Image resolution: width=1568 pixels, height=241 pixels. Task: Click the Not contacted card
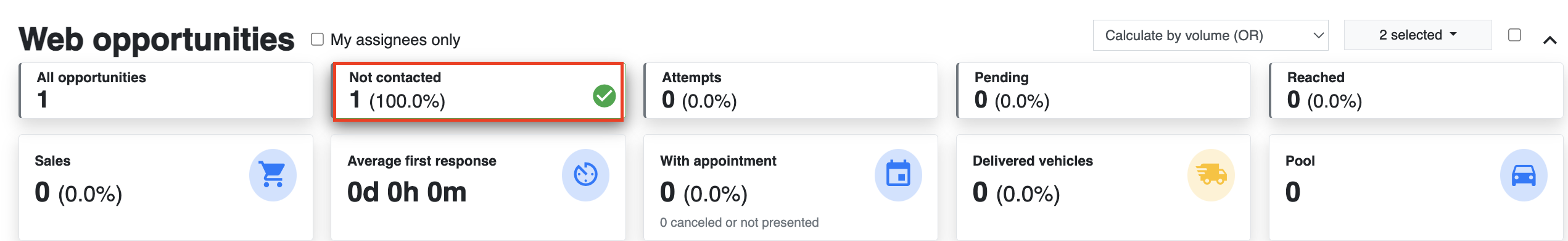click(479, 91)
